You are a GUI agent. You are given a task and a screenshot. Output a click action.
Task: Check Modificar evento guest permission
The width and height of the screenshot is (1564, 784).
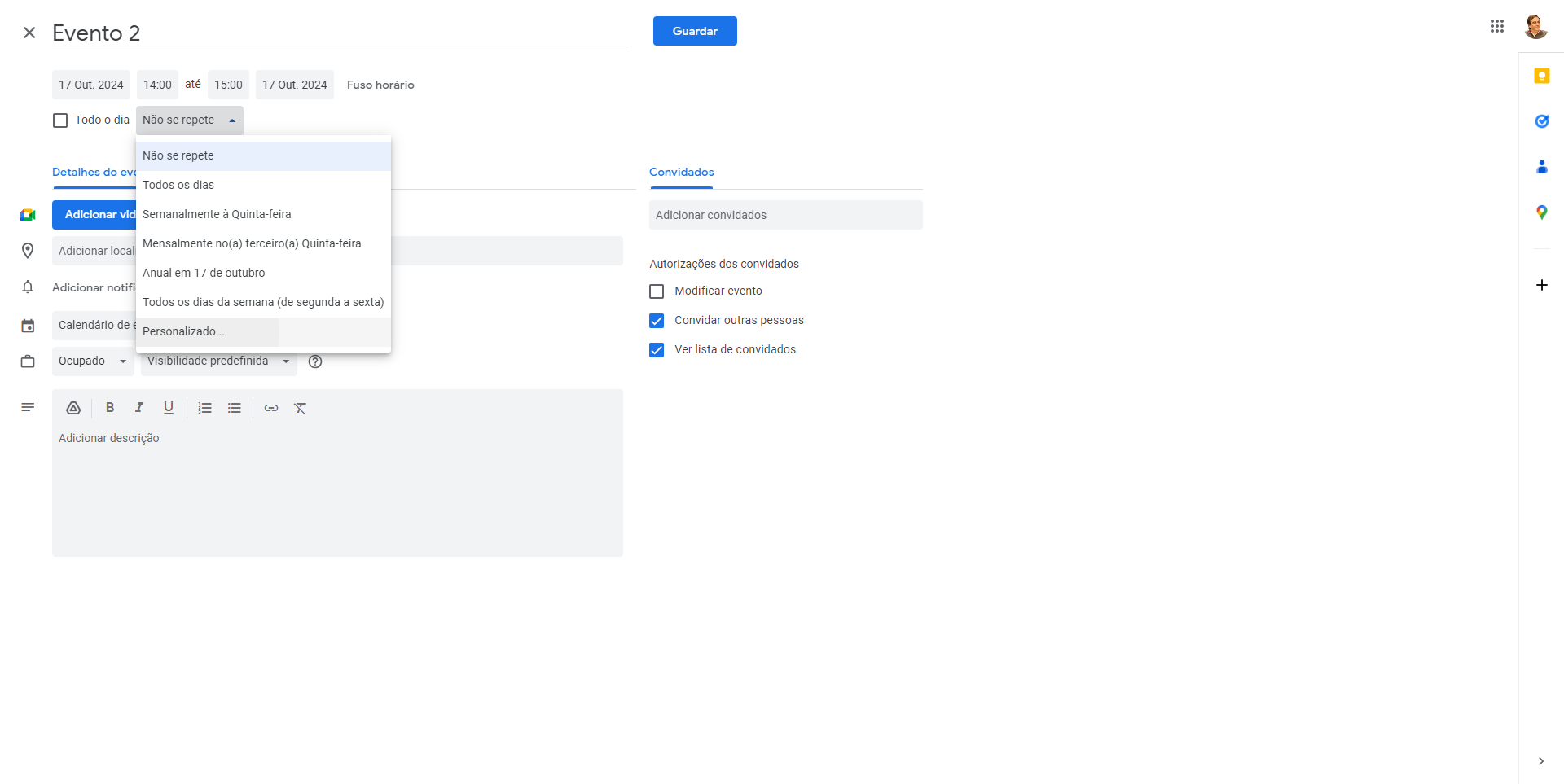click(657, 291)
